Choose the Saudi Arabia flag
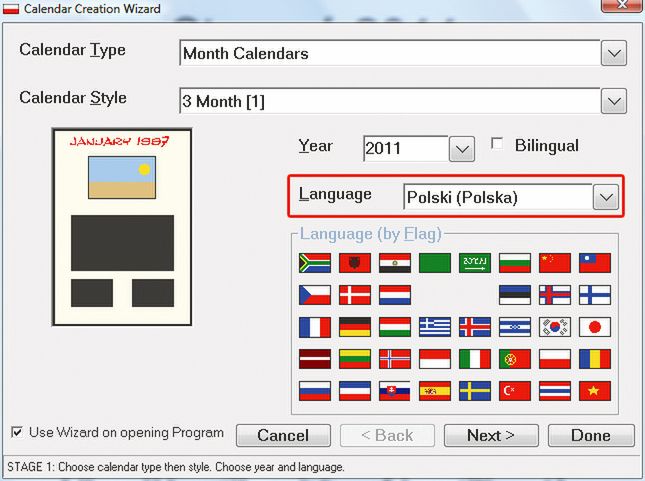The image size is (645, 481). click(475, 263)
